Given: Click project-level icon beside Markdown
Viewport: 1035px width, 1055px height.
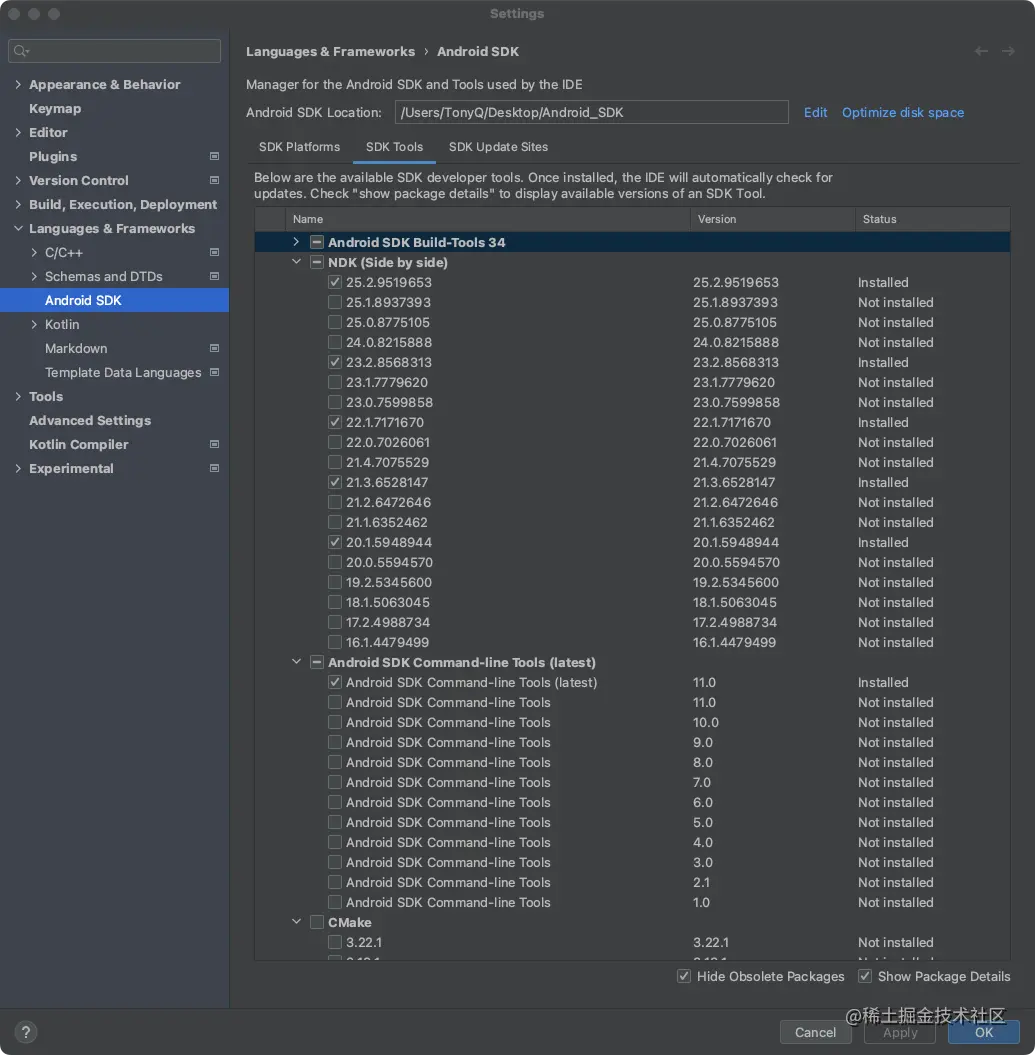Looking at the screenshot, I should tap(215, 349).
